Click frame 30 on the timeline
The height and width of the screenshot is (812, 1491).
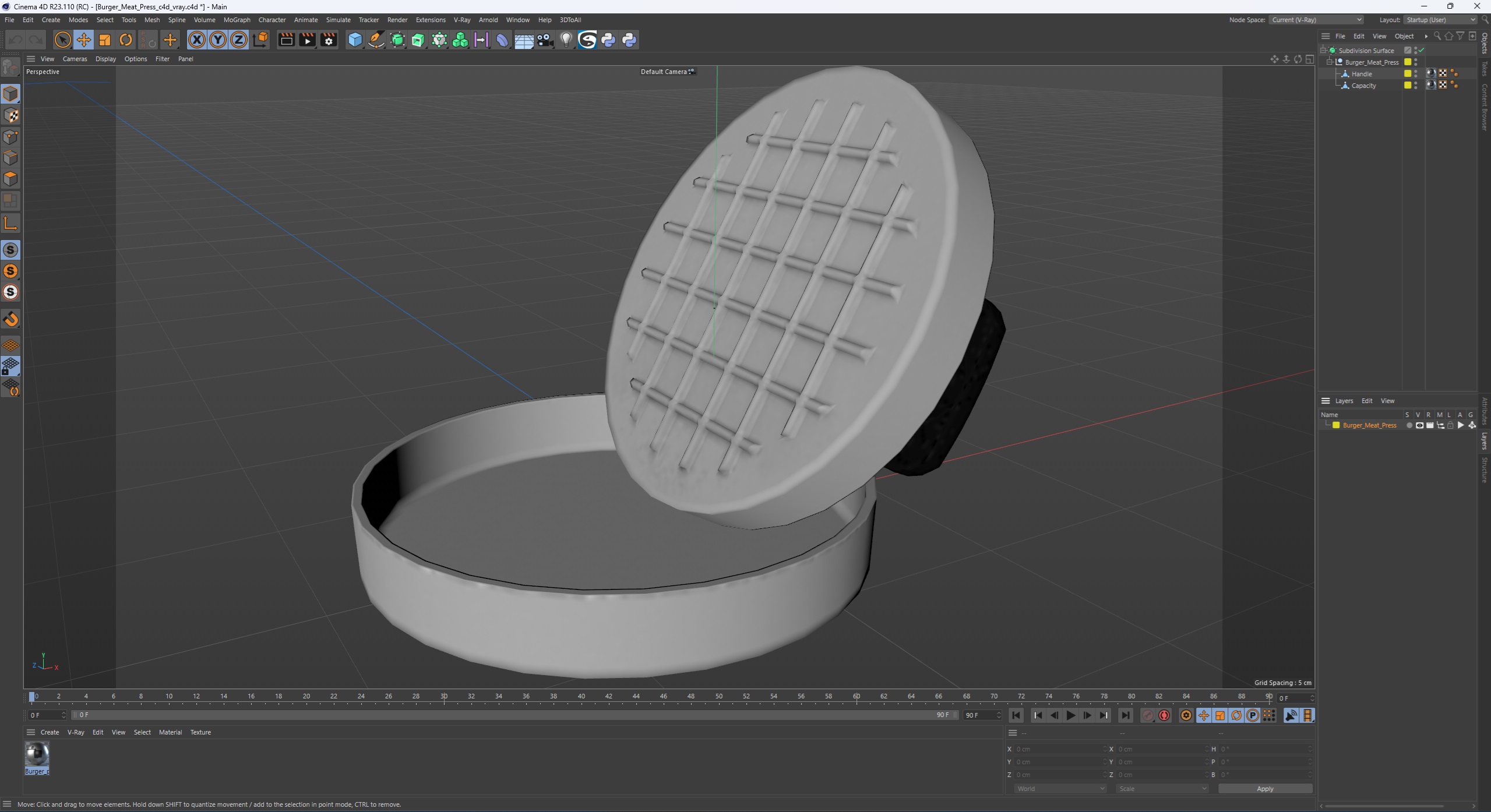(x=444, y=697)
